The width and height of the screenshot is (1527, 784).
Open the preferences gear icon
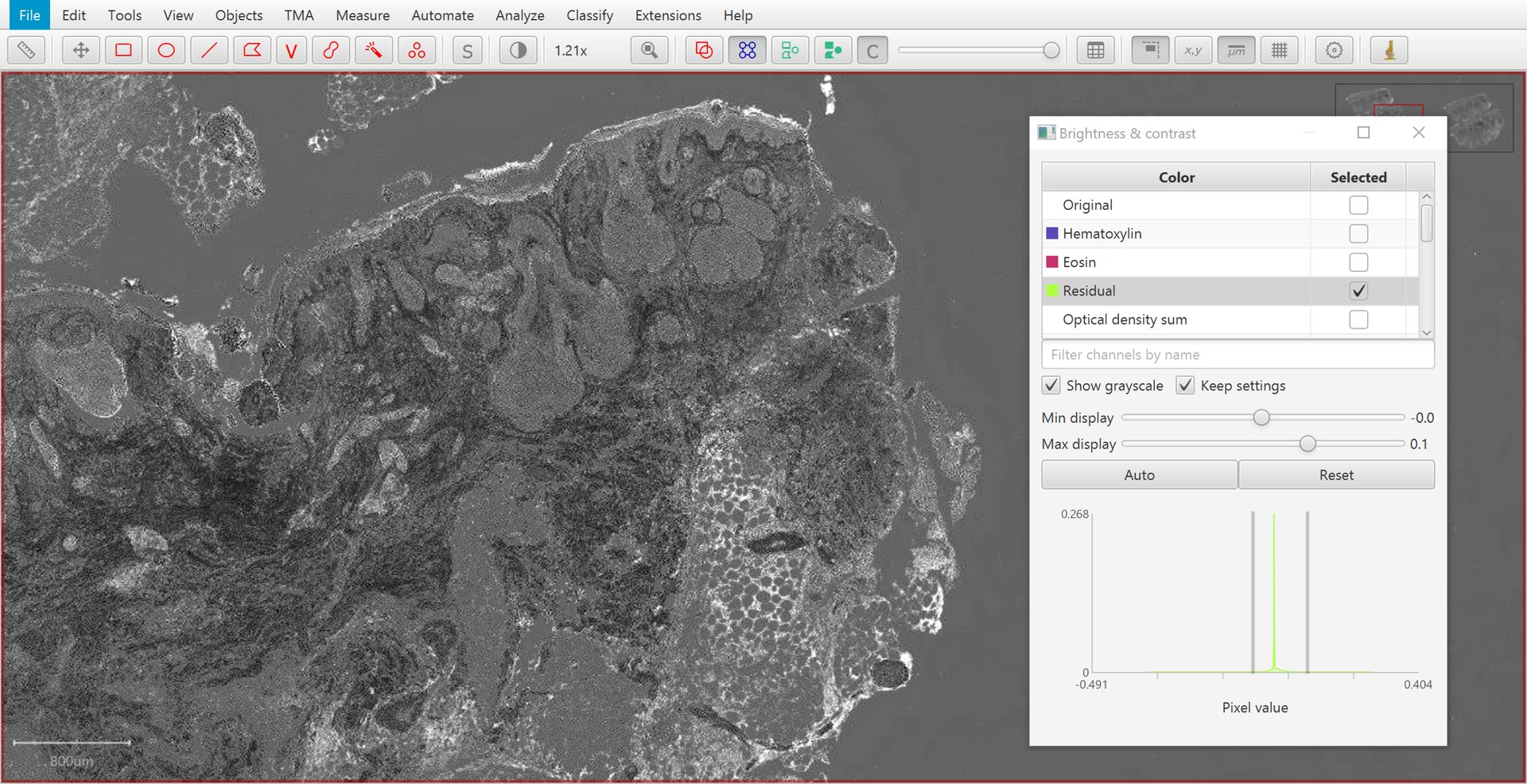(x=1334, y=50)
